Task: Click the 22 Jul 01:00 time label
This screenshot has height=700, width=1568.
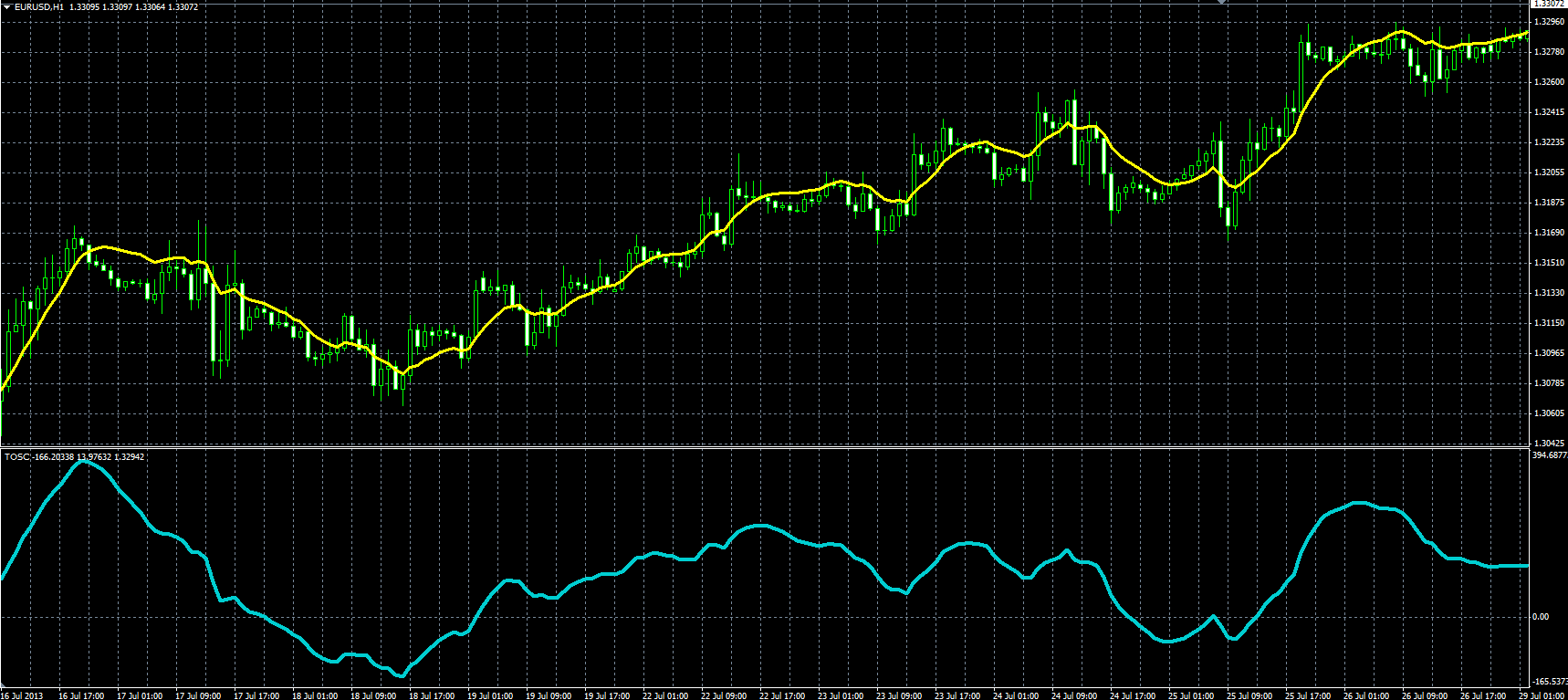Action: (x=665, y=695)
